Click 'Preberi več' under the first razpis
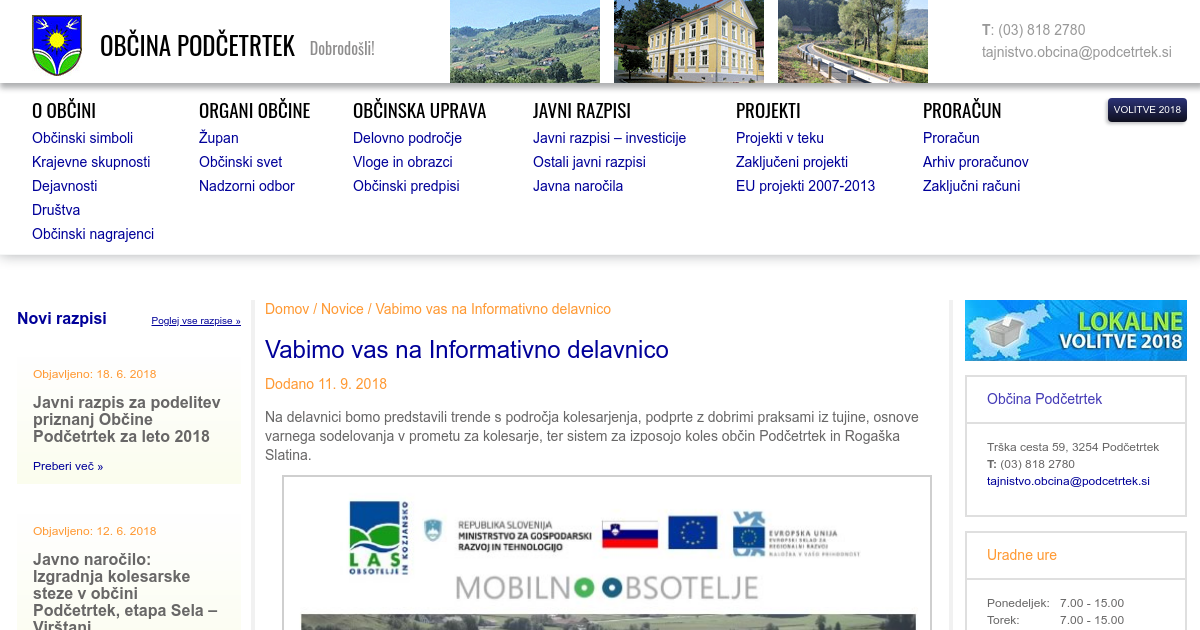 (x=67, y=466)
